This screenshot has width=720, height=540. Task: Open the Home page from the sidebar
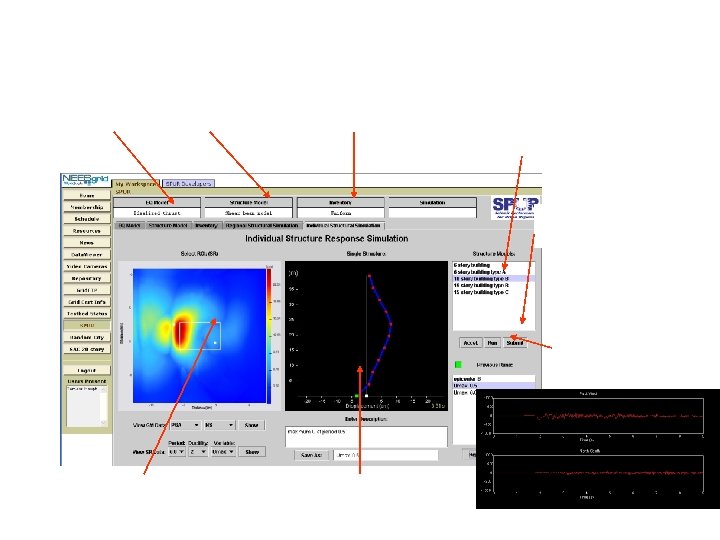click(87, 195)
